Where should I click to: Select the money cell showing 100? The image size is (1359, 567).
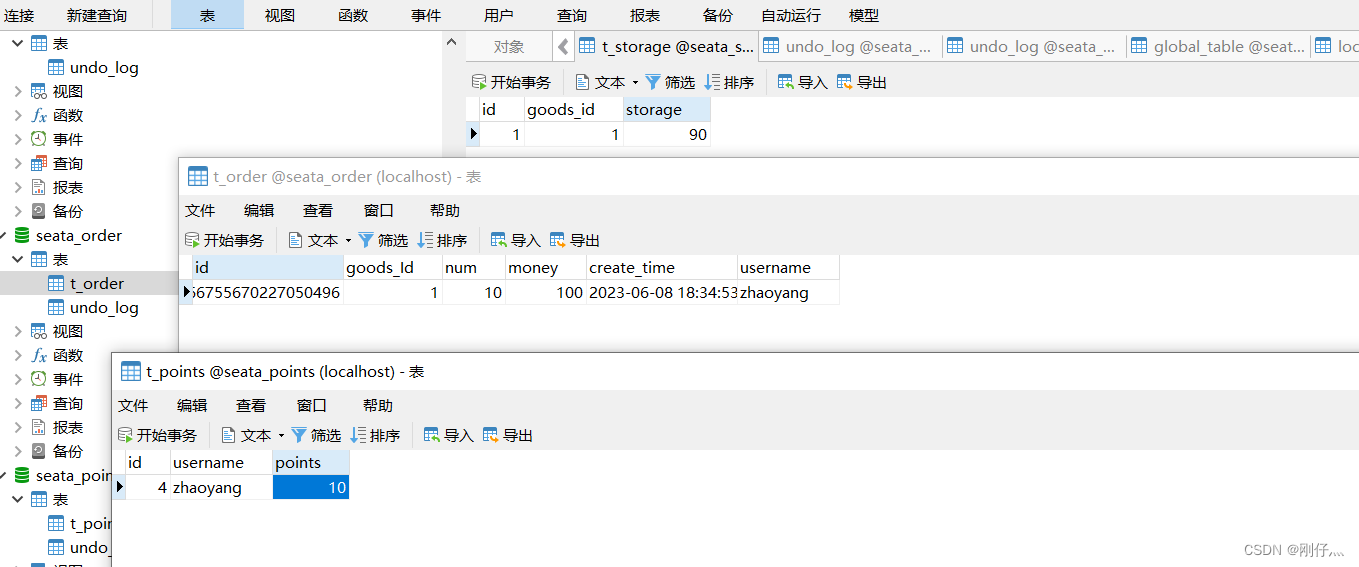545,293
